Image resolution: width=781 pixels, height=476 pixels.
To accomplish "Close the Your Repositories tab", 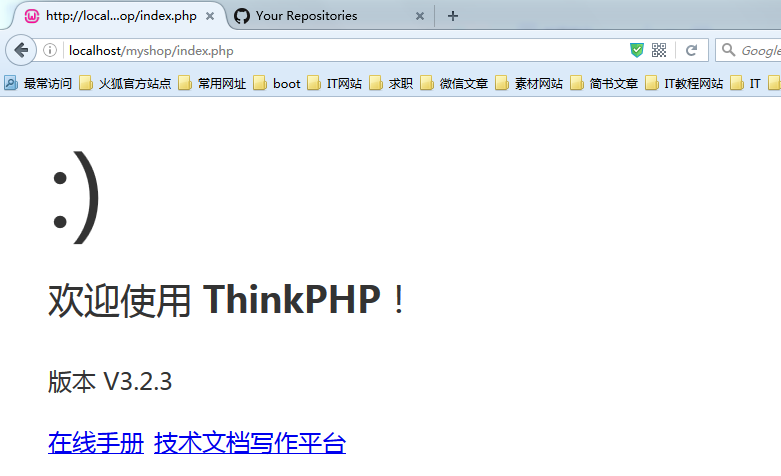I will coord(420,16).
